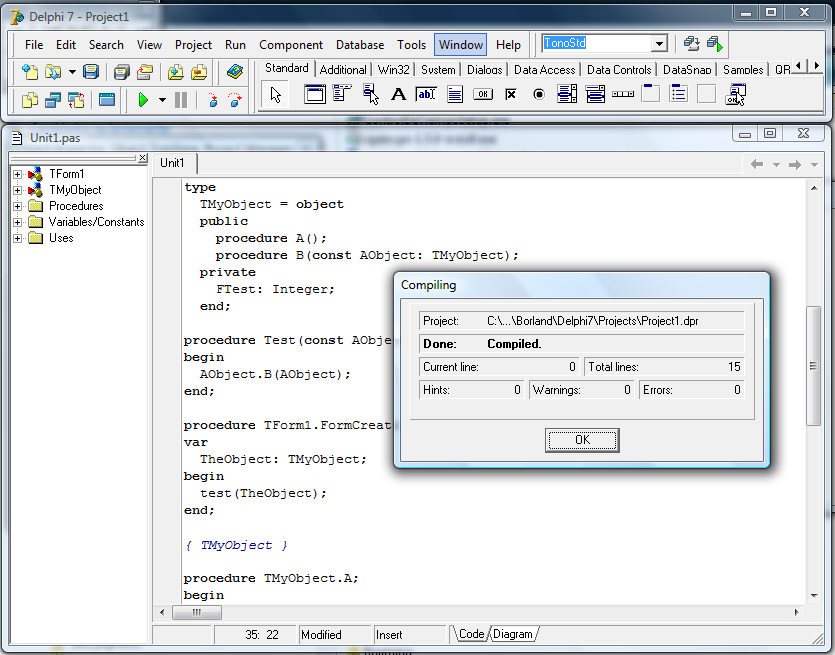
Task: Select the Label component icon
Action: coord(398,95)
